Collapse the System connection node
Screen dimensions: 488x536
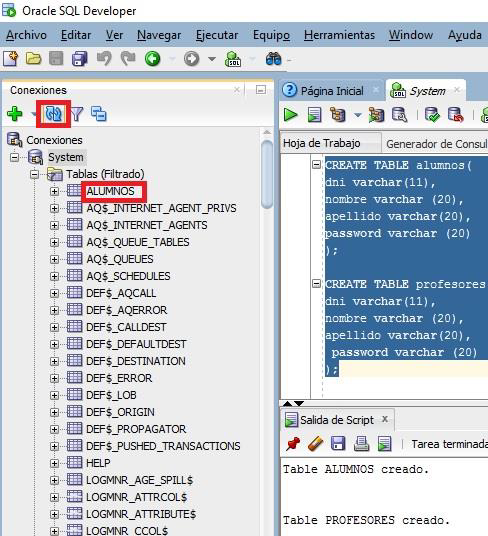tap(14, 157)
